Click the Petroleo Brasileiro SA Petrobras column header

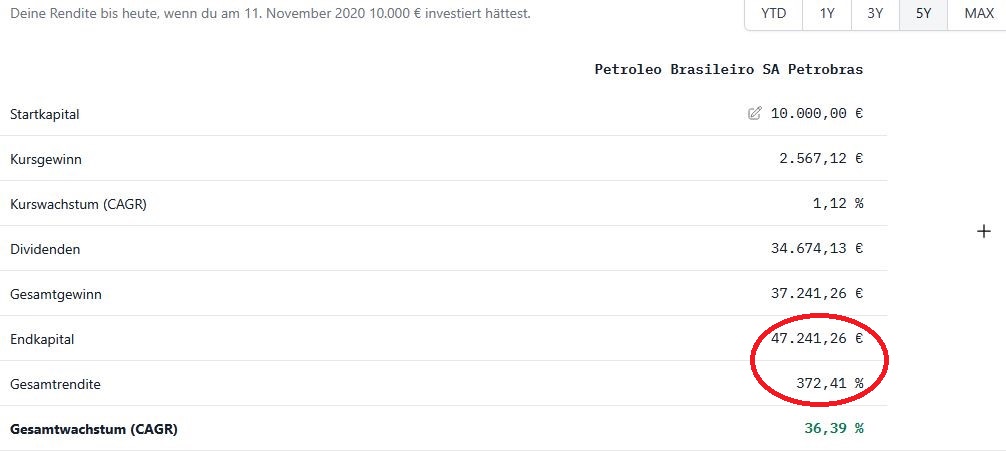[728, 69]
